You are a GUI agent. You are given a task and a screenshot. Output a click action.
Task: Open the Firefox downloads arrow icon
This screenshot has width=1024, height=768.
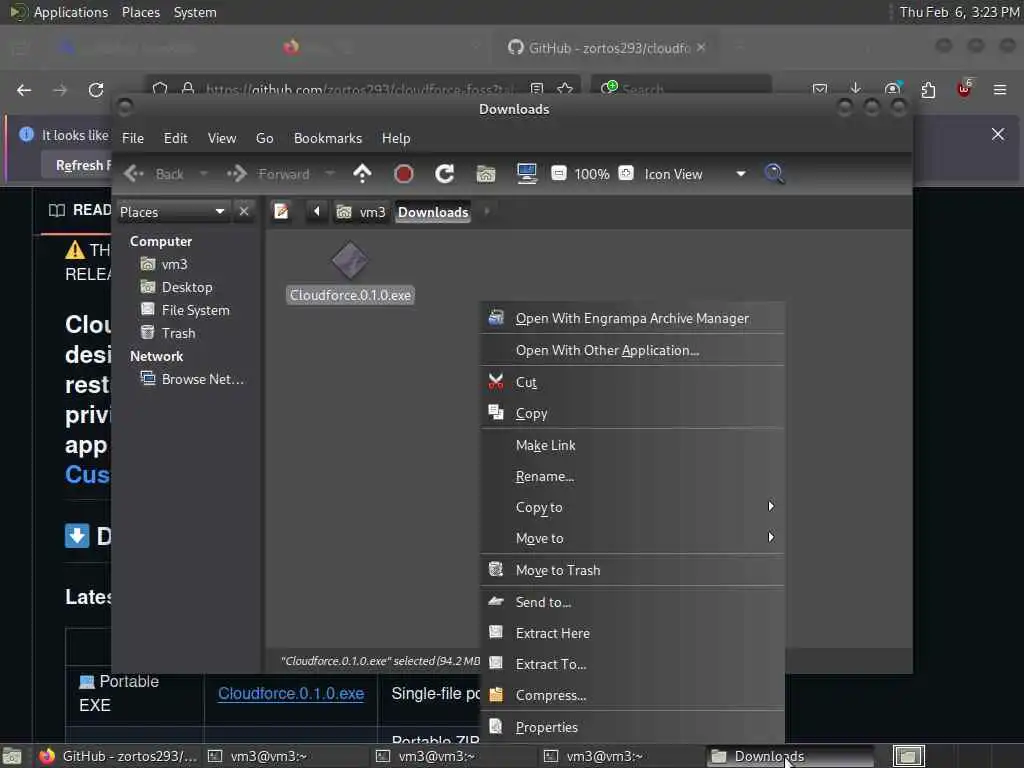[856, 89]
